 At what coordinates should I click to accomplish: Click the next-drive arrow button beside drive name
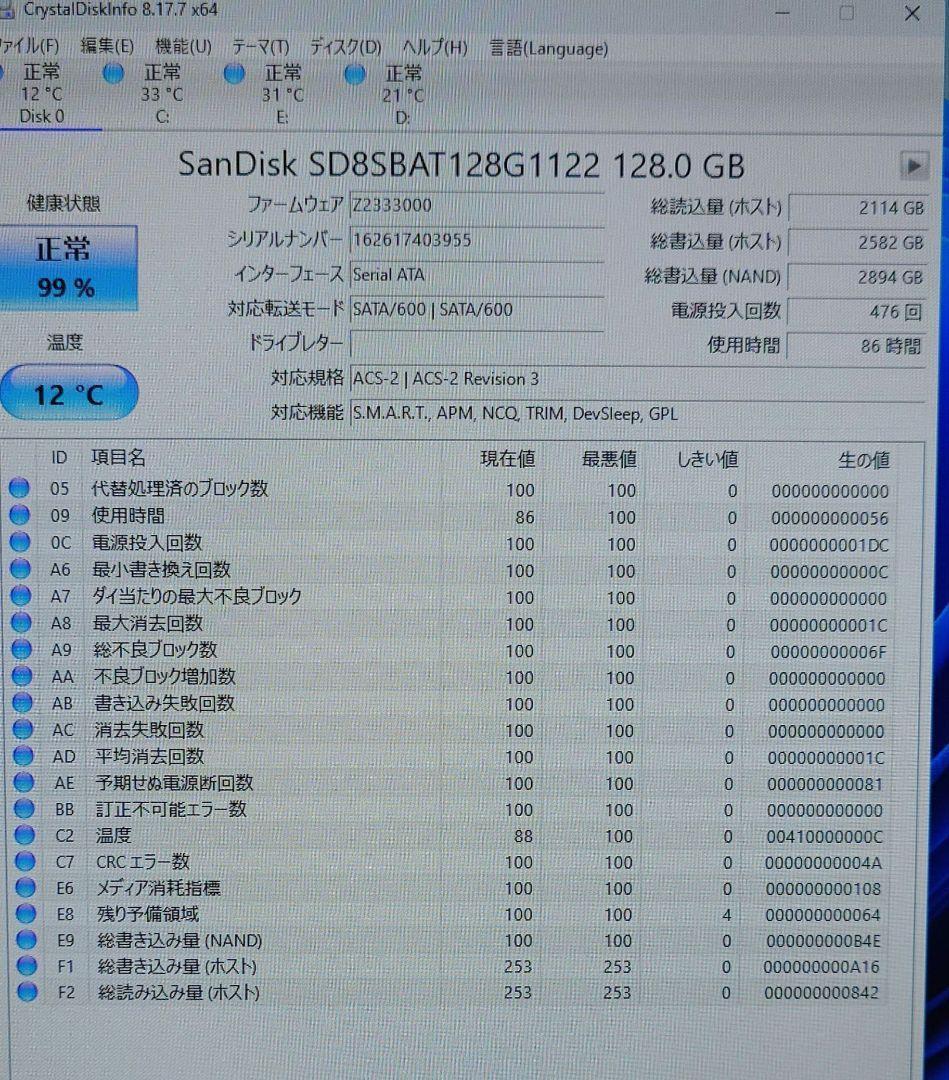click(x=913, y=165)
